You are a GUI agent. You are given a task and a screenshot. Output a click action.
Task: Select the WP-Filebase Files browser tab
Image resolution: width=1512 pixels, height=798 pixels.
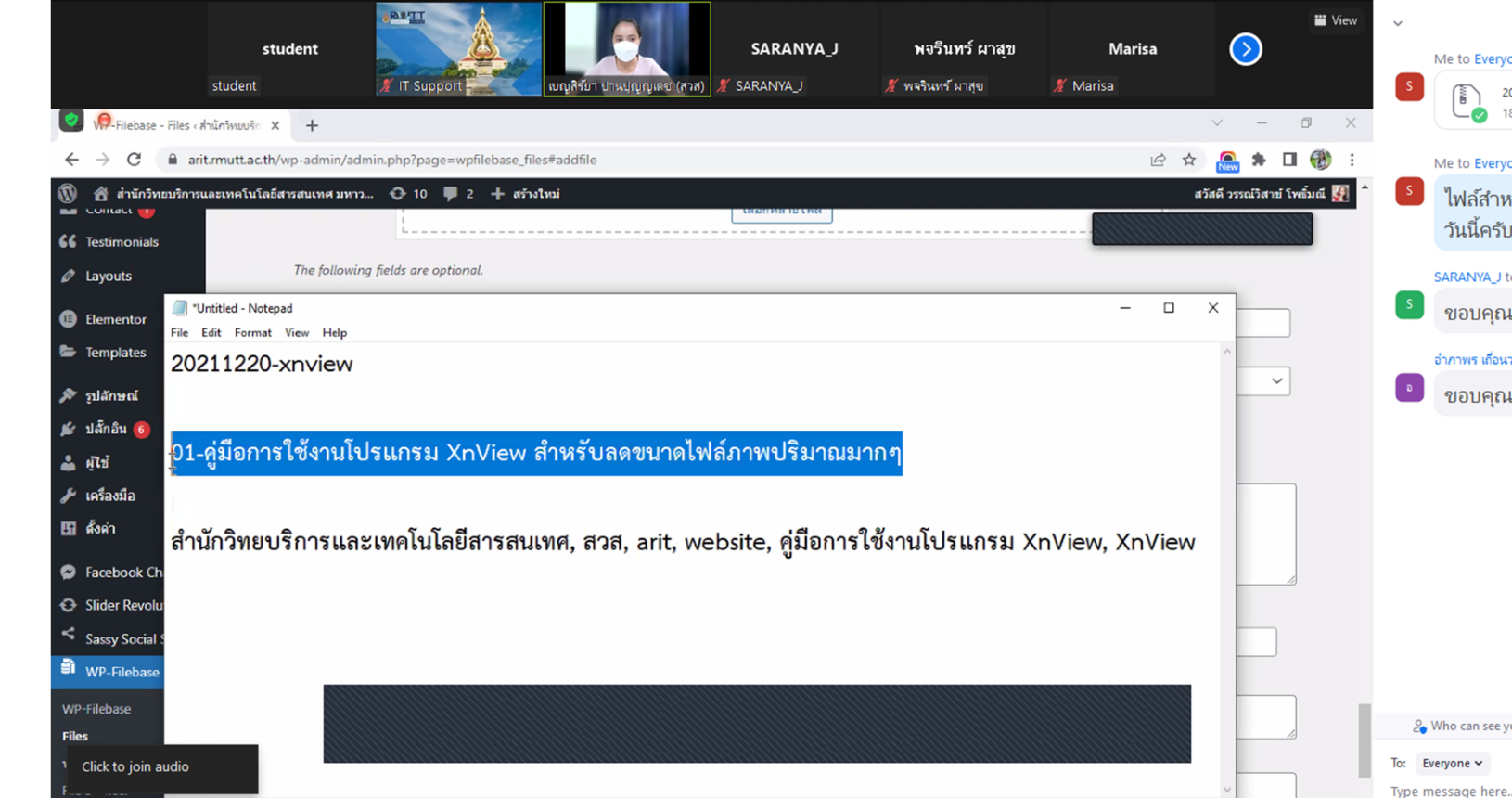[176, 125]
